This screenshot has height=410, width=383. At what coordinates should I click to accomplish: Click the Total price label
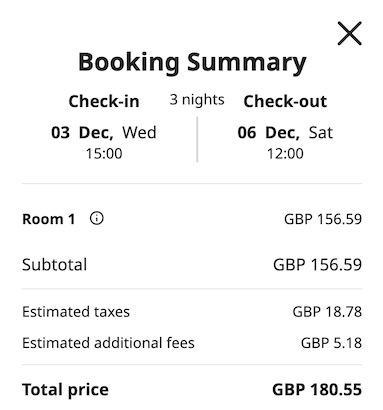point(65,390)
